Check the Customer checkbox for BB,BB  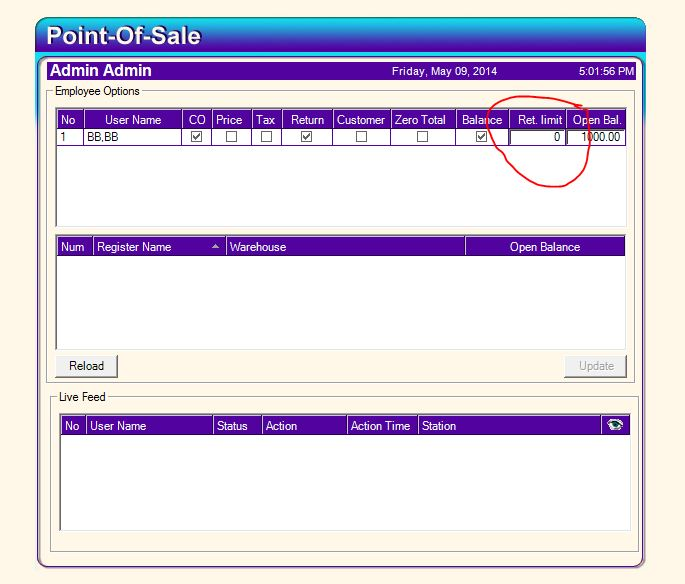click(361, 137)
